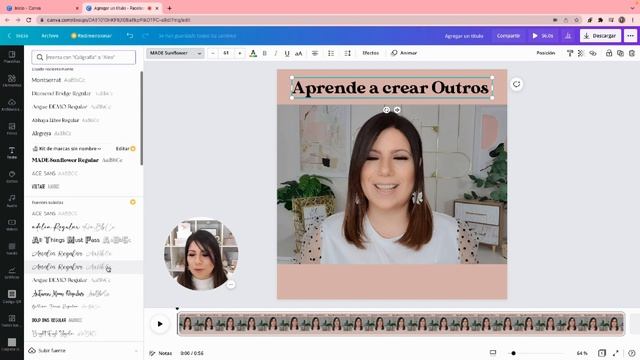Screen dimensions: 640x360
Task: Play the video timeline
Action: [160, 324]
